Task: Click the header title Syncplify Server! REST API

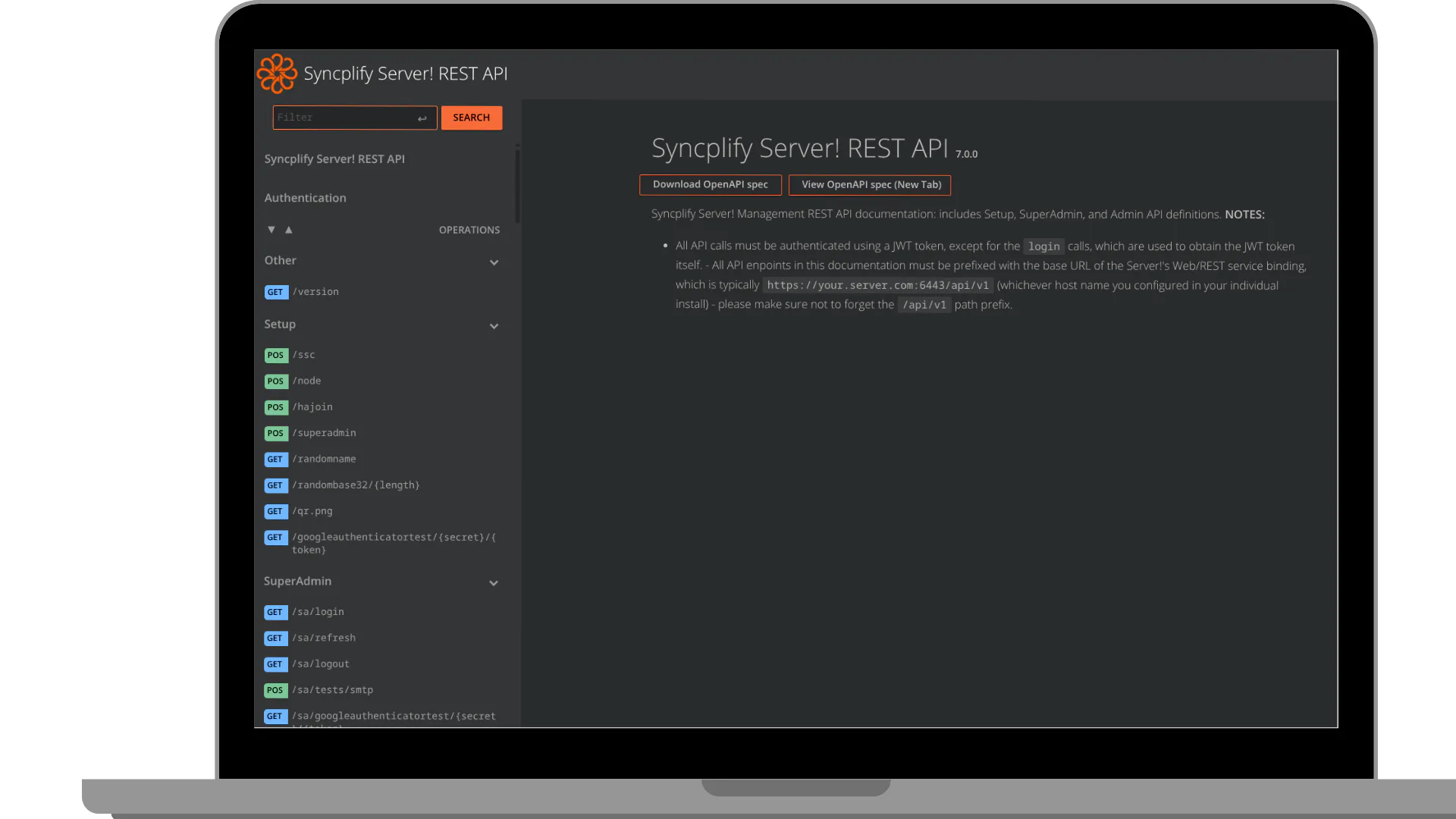Action: (x=406, y=74)
